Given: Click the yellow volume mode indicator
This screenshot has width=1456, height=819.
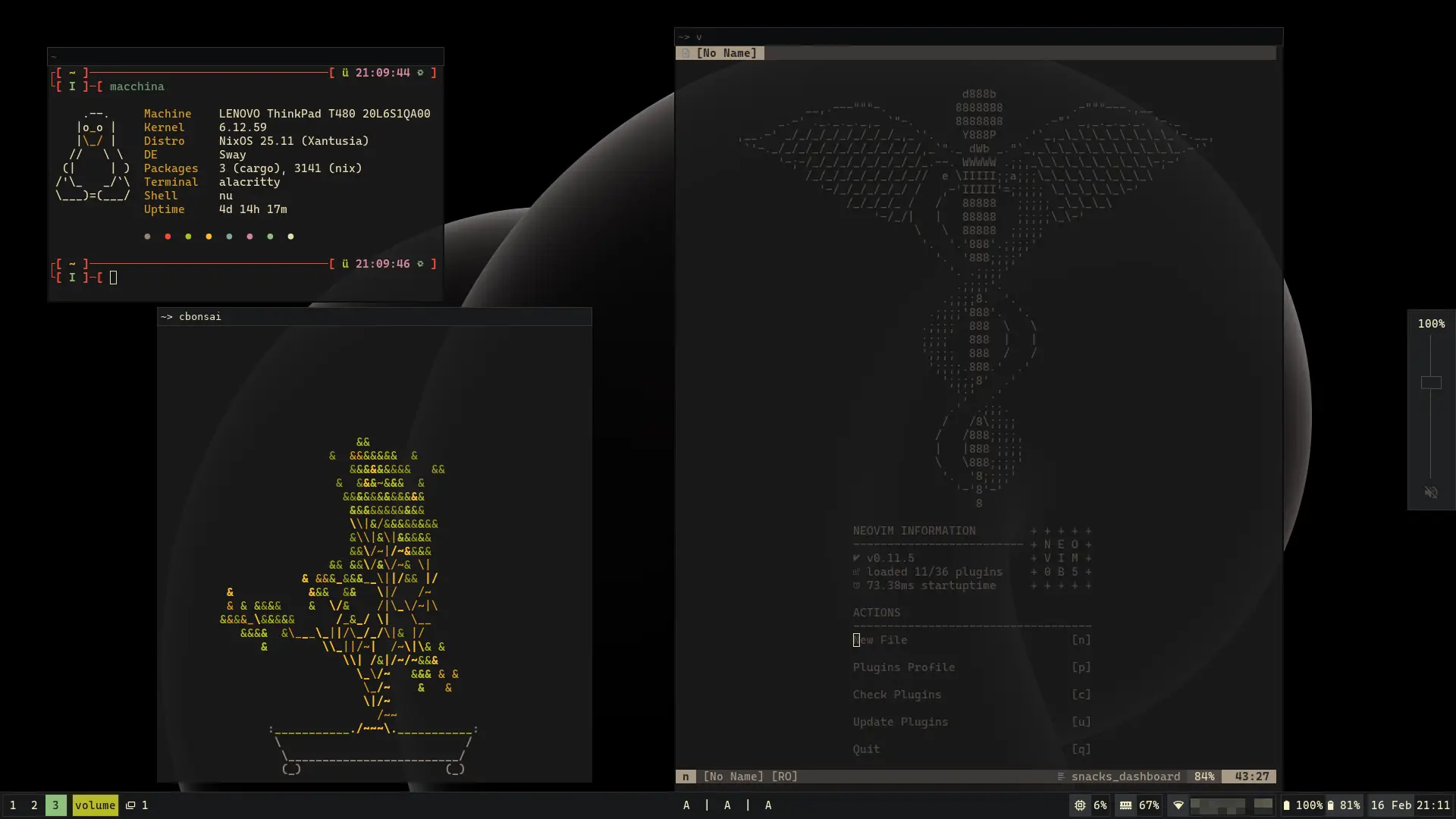Looking at the screenshot, I should [x=95, y=805].
